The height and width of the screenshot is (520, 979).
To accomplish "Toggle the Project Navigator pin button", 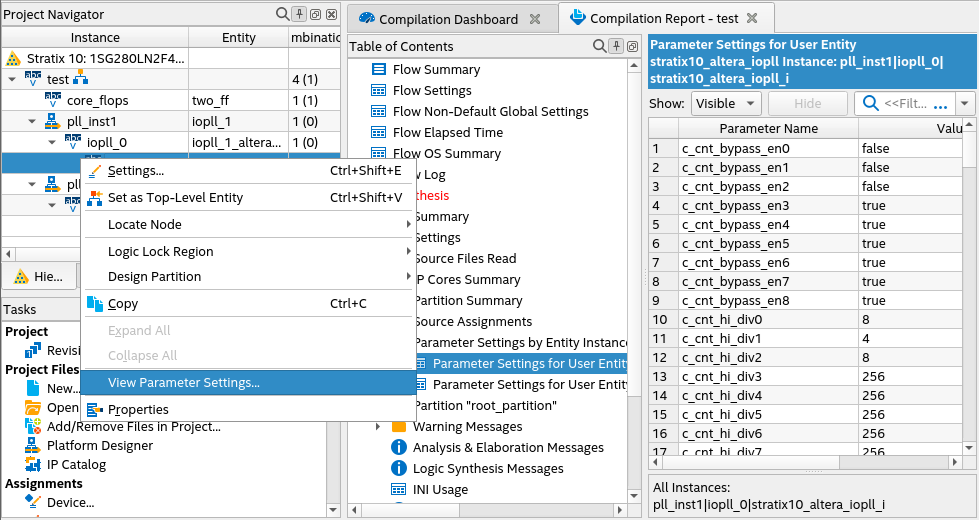I will click(x=299, y=14).
